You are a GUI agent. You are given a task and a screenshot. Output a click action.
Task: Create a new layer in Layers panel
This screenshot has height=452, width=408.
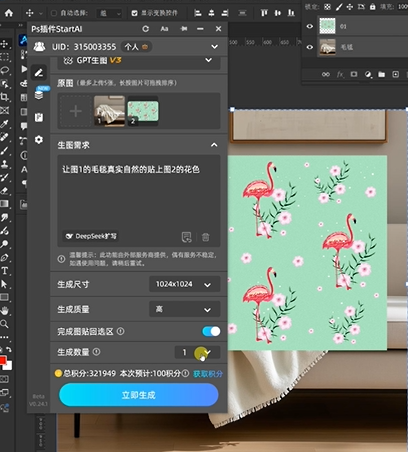point(395,74)
